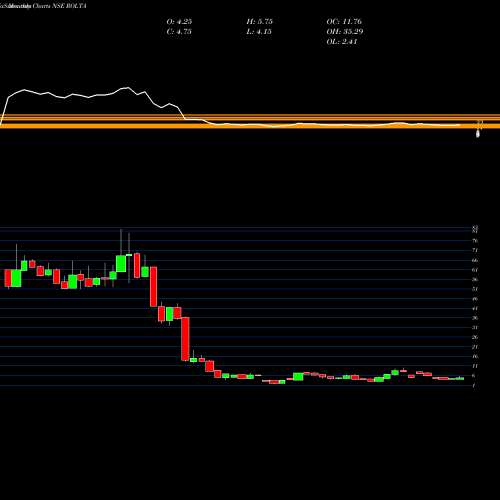Select the tall red candle falling below 21
500x500 pixels.
click(185, 339)
